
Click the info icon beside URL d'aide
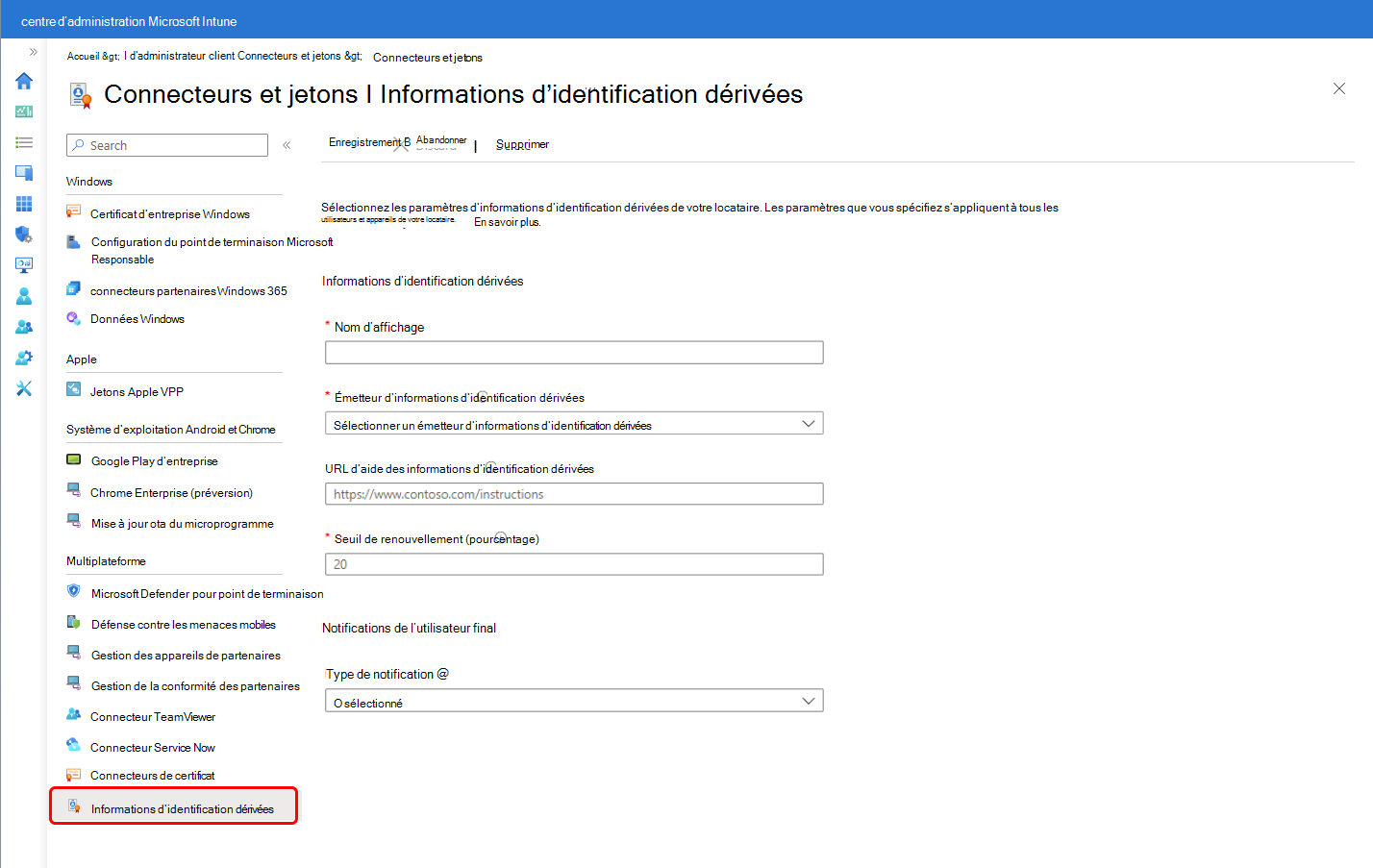click(490, 466)
